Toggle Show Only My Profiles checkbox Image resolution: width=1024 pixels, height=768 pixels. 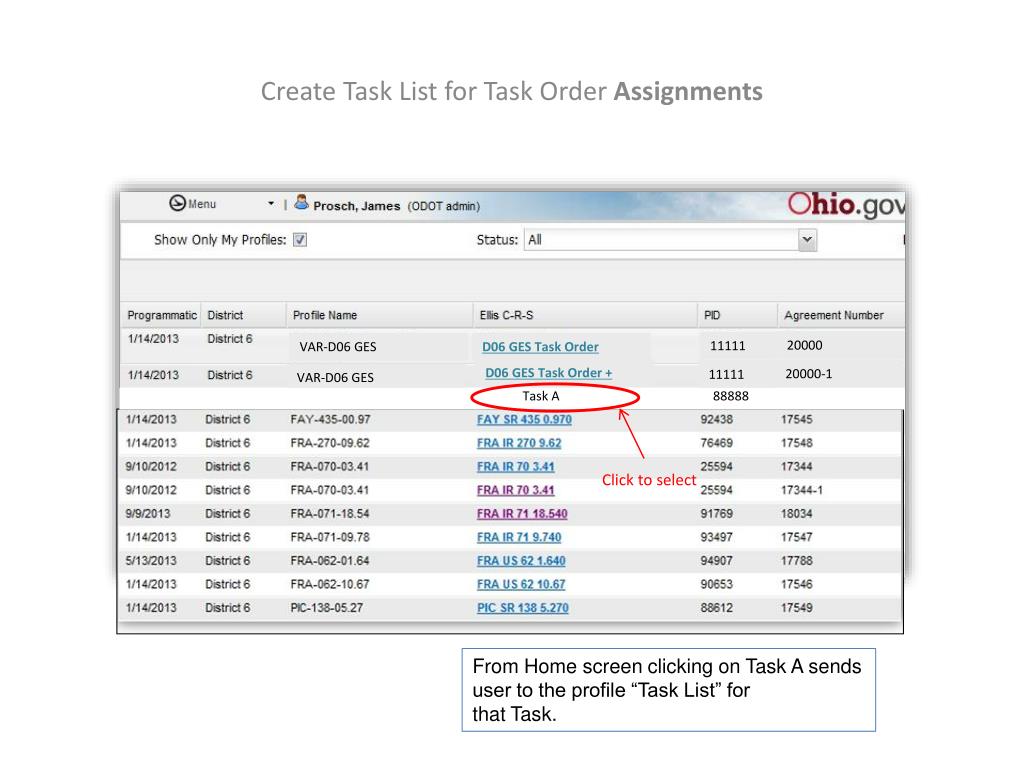(300, 240)
